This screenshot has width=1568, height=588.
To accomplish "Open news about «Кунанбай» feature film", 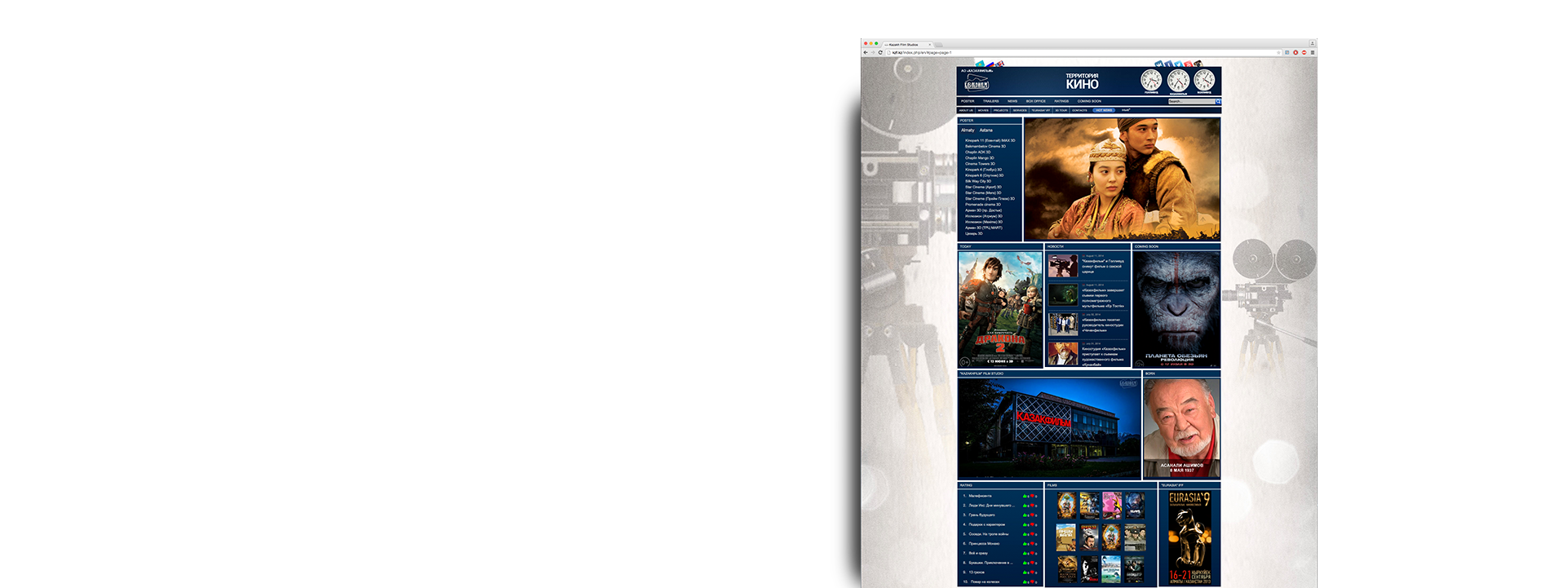I will pyautogui.click(x=1103, y=356).
